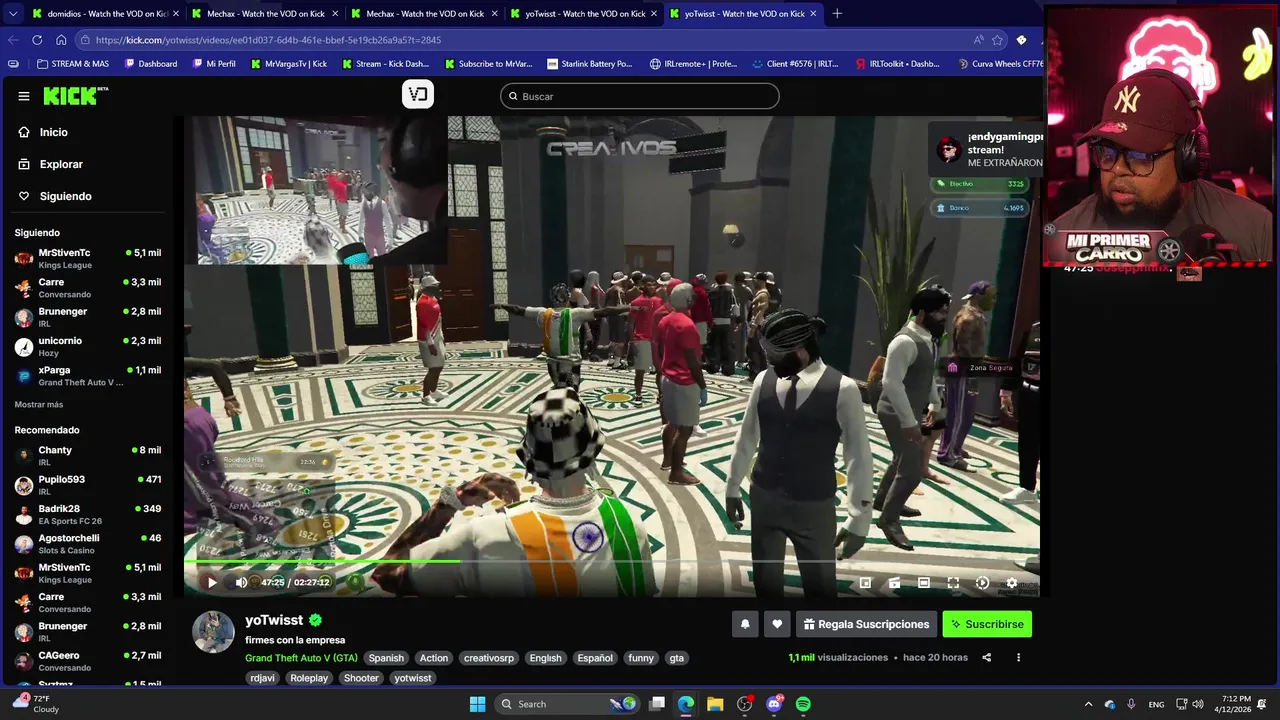Open Windows Start menu
This screenshot has height=720, width=1280.
pyautogui.click(x=477, y=704)
